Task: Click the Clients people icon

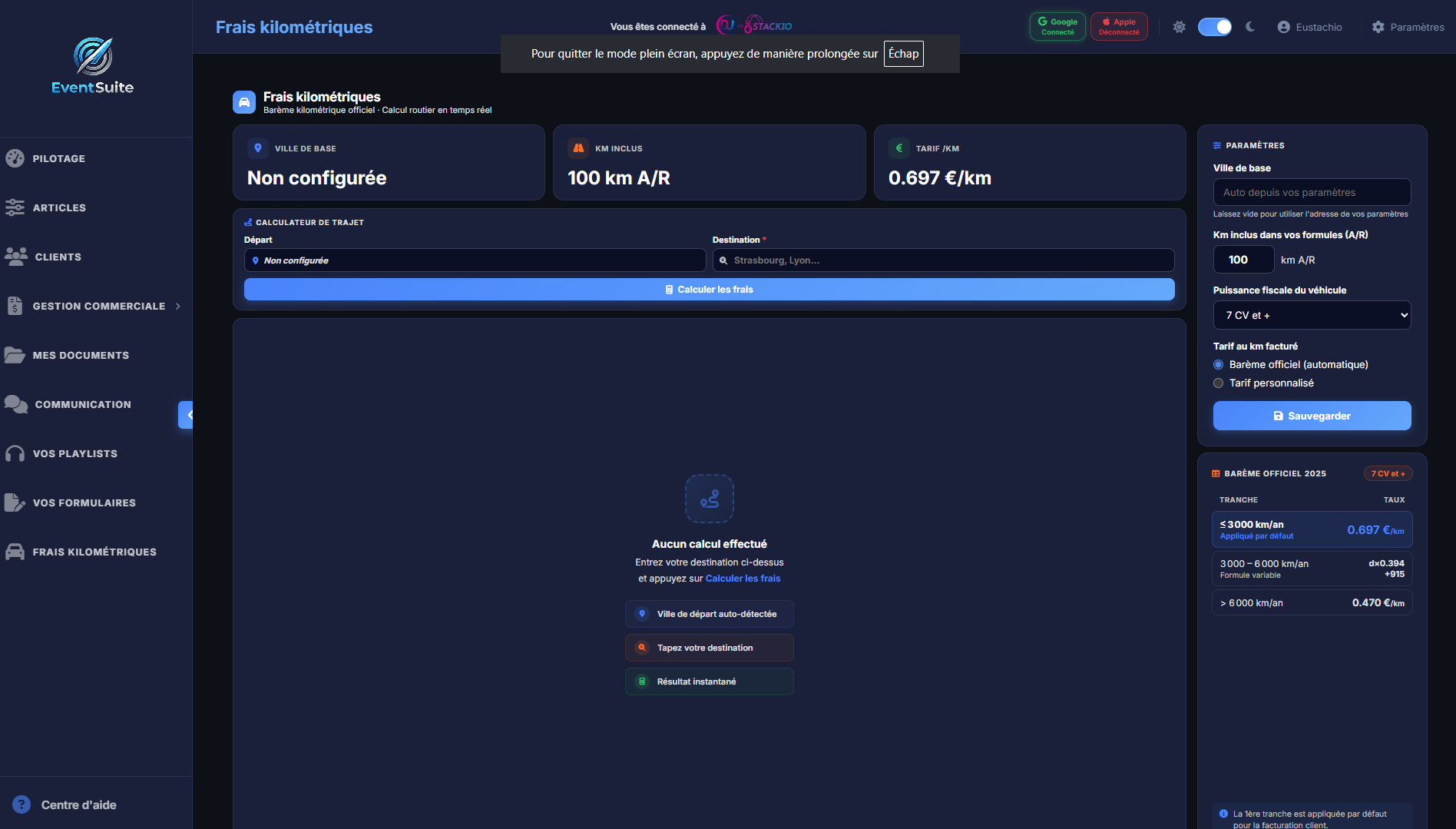Action: tap(16, 257)
